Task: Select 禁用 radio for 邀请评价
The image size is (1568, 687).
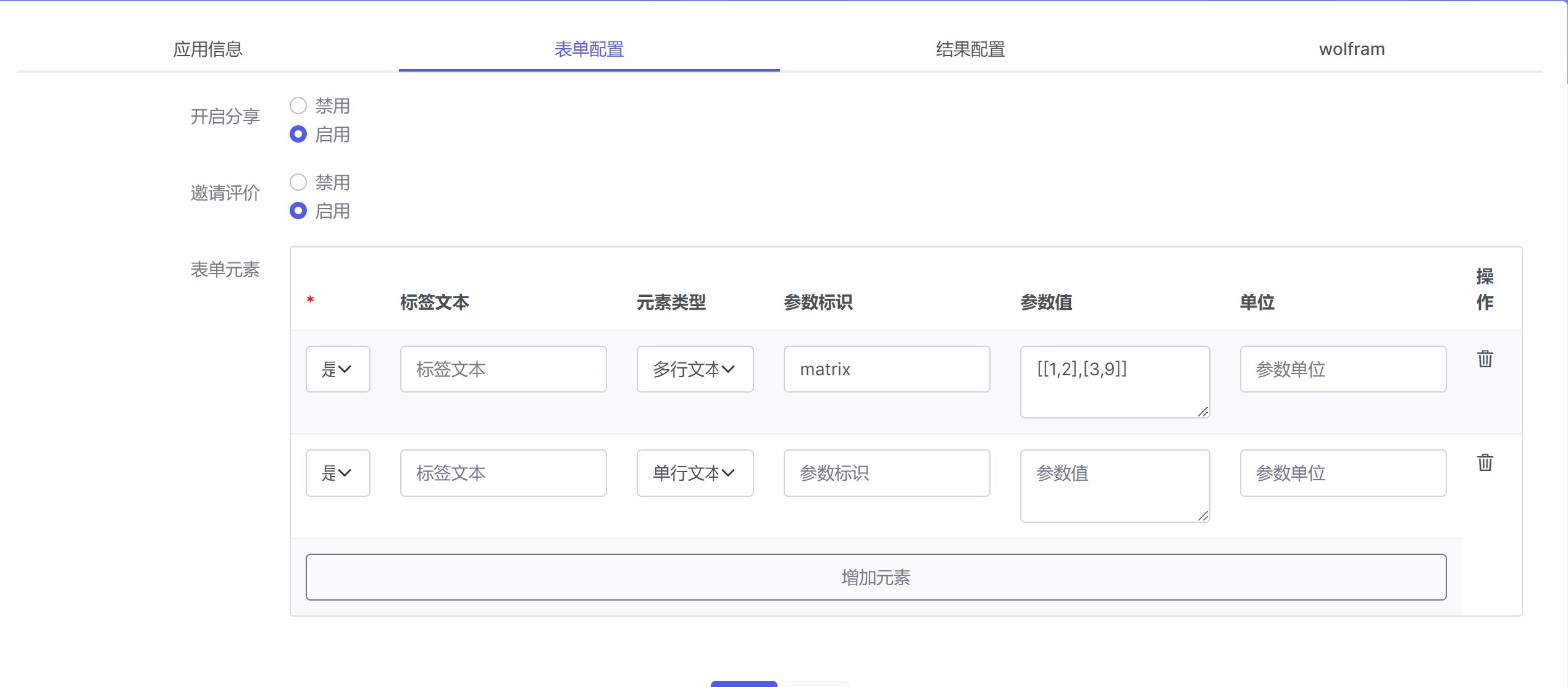Action: 298,183
